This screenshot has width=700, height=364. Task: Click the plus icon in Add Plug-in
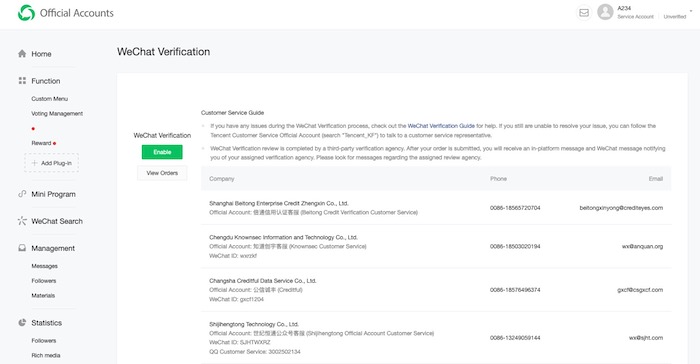[x=34, y=163]
